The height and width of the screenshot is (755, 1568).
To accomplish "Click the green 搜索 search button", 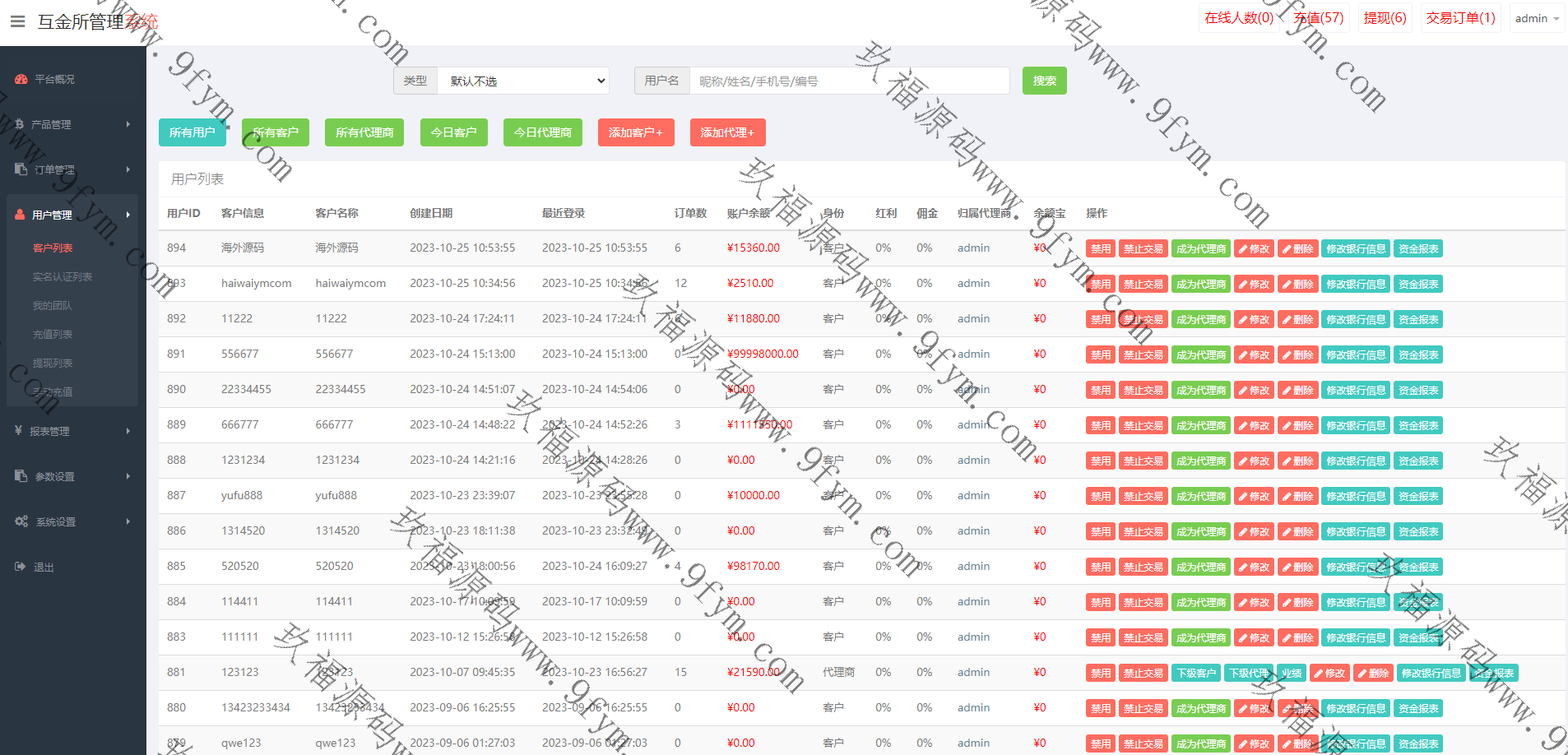I will click(x=1044, y=81).
